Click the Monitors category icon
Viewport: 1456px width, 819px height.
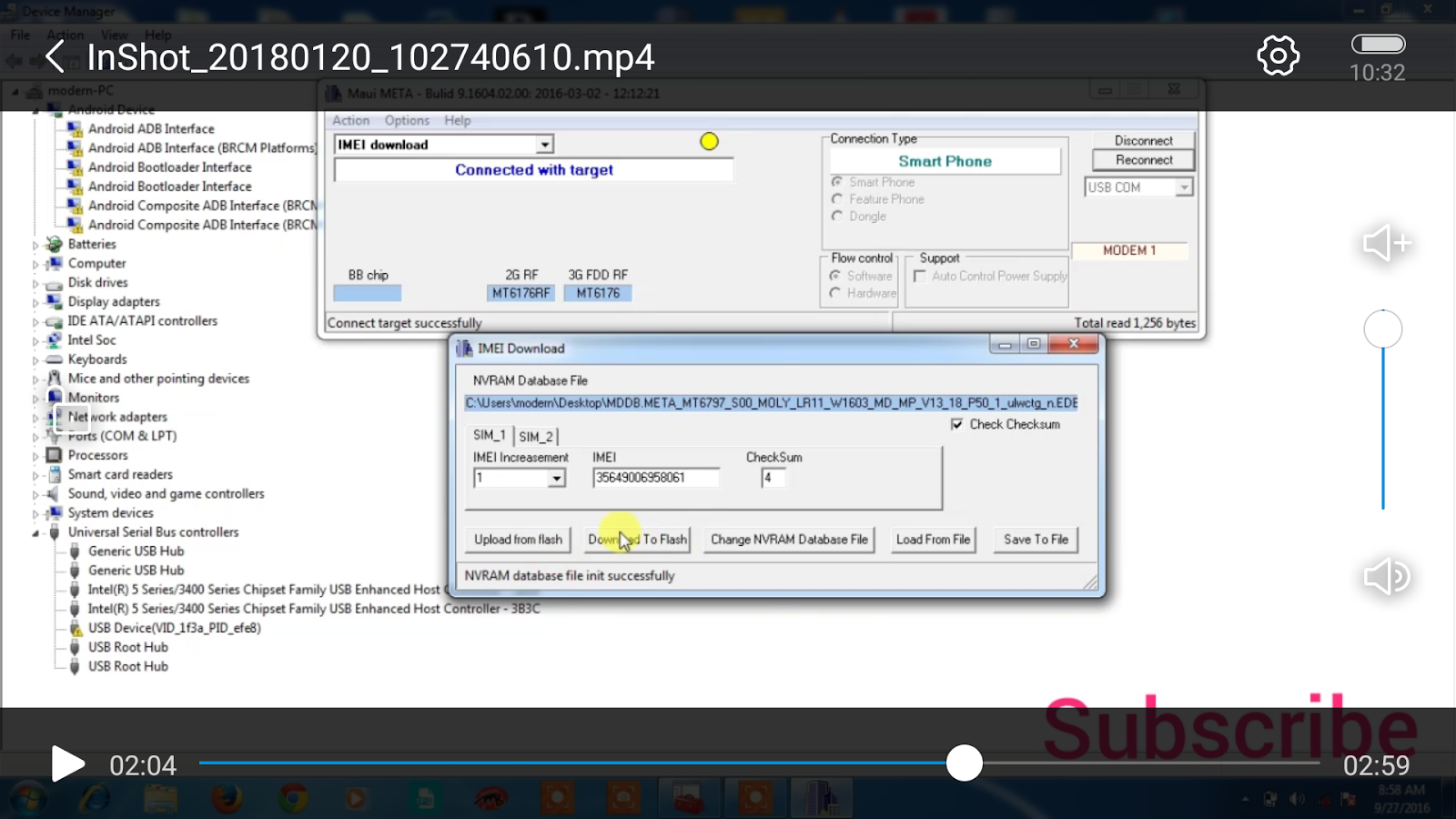[55, 397]
